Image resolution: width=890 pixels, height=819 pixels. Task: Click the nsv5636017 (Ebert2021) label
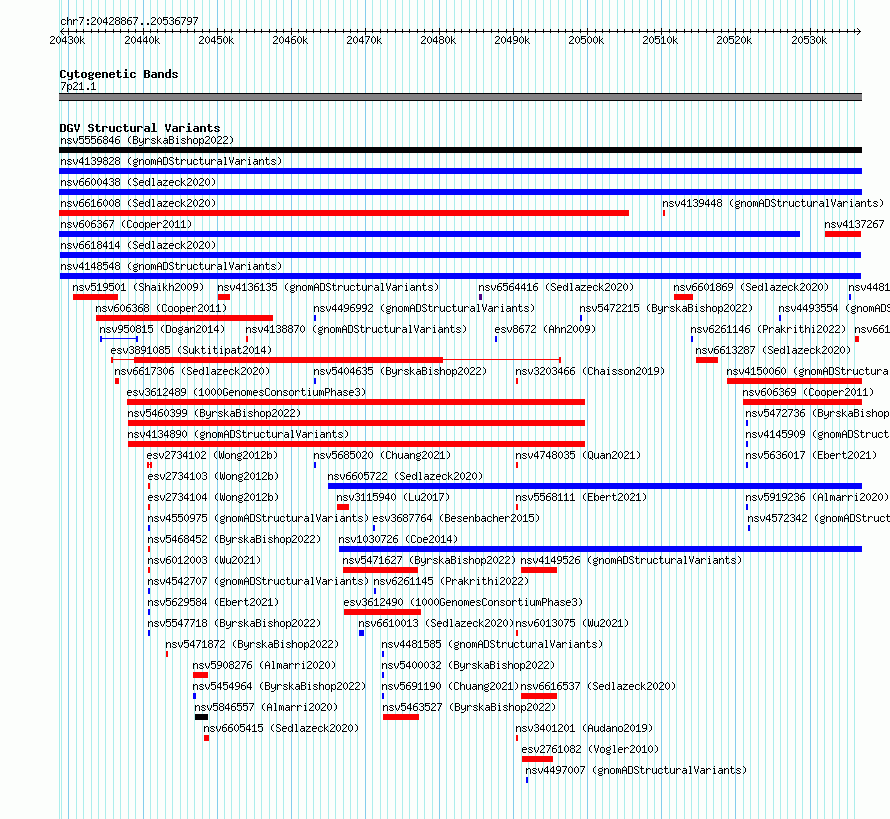[x=811, y=455]
